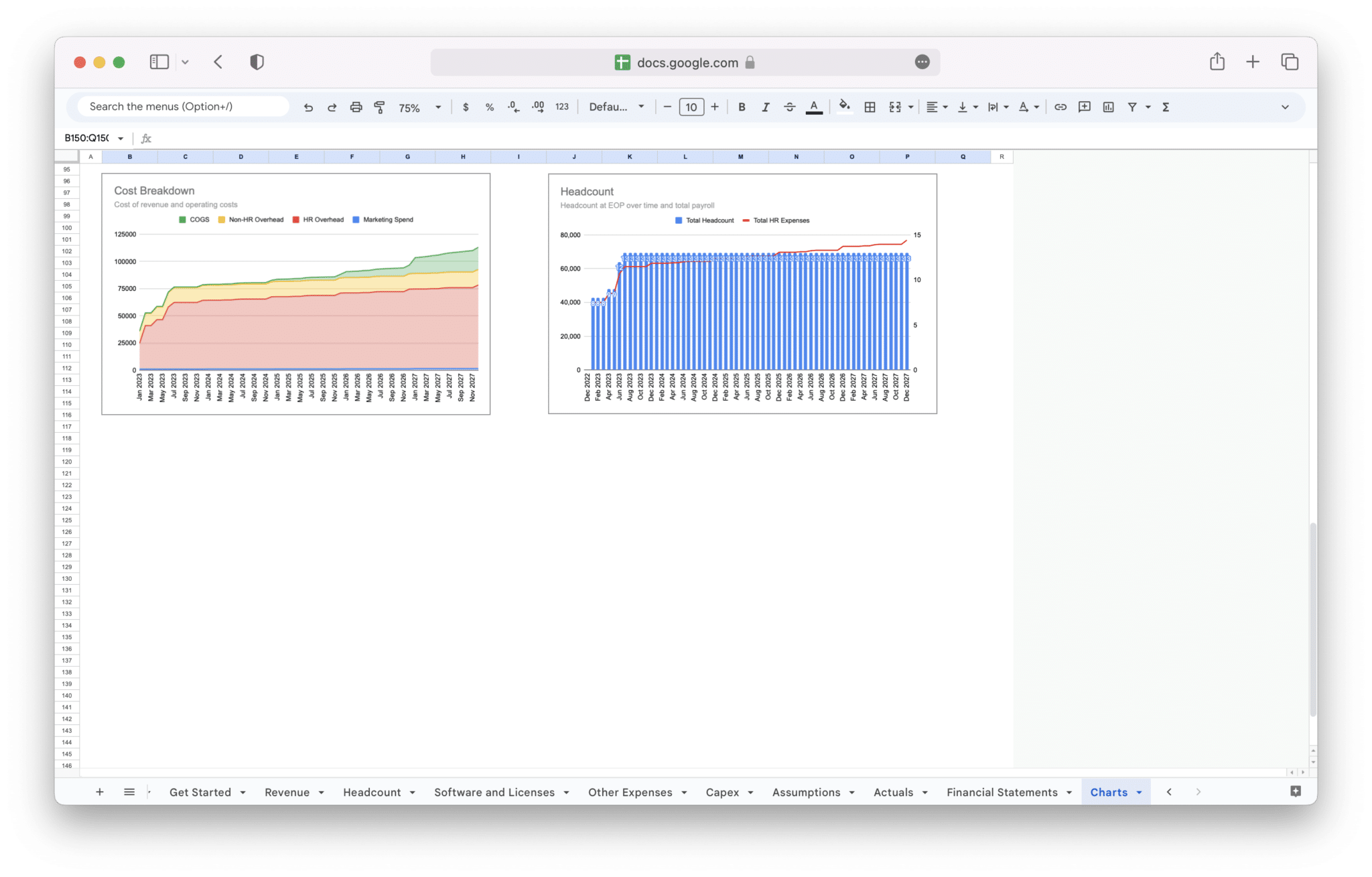Select the Cost Breakdown chart
The image size is (1372, 877).
[295, 294]
